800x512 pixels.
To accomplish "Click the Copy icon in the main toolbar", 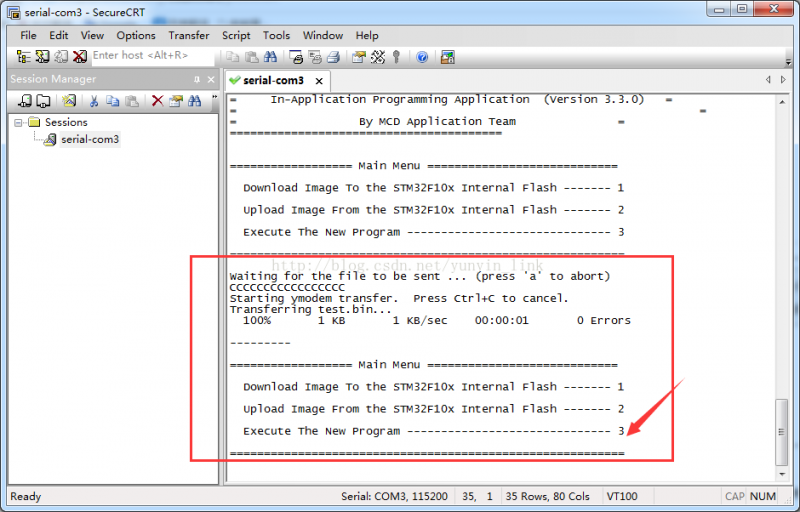I will coord(233,57).
